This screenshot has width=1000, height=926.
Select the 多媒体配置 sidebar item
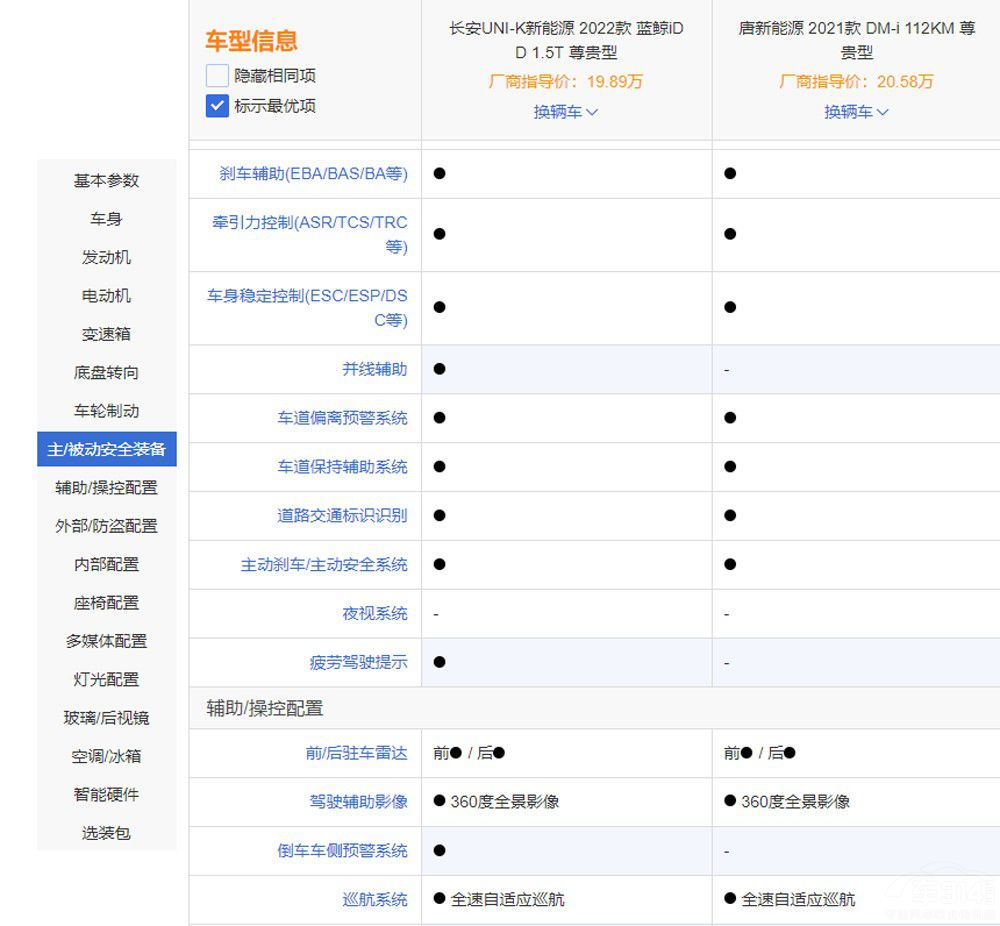(106, 641)
